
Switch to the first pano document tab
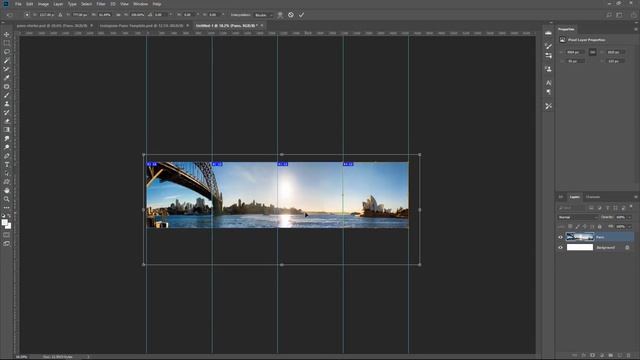[51, 26]
